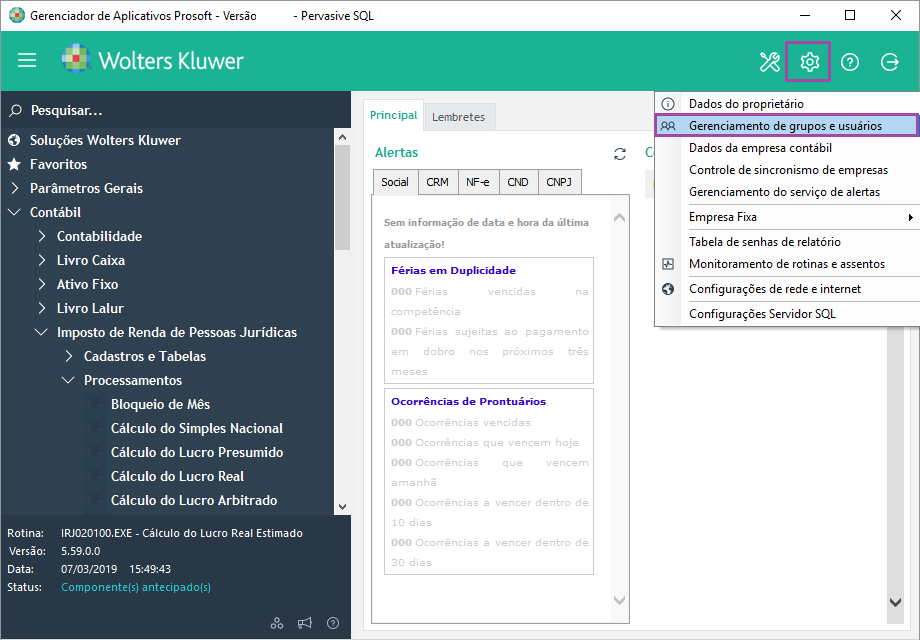The width and height of the screenshot is (920, 640).
Task: Open the CNPJ alerts tab
Action: pos(559,182)
